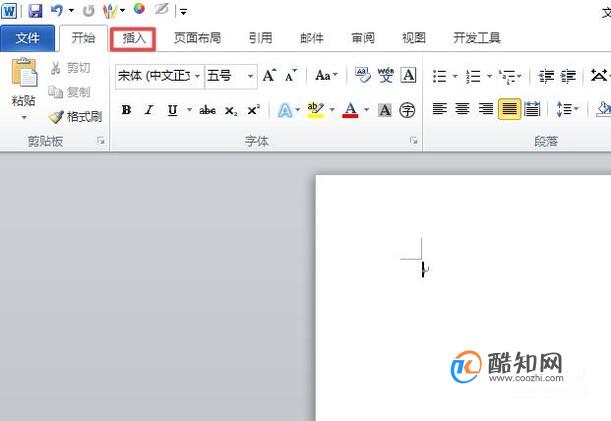
Task: Open the undo history dropdown arrow
Action: 71,11
